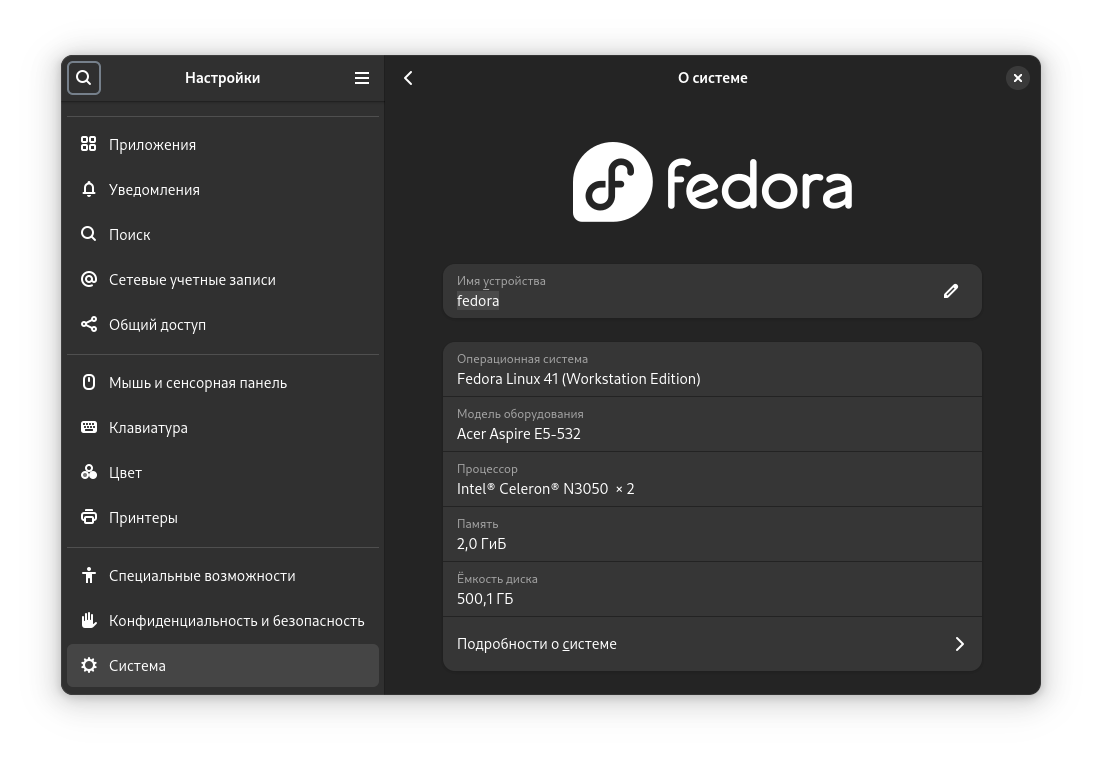This screenshot has height=762, width=1102.
Task: Click the mouse icon for Мышь и сенсорная панель
Action: tap(89, 382)
